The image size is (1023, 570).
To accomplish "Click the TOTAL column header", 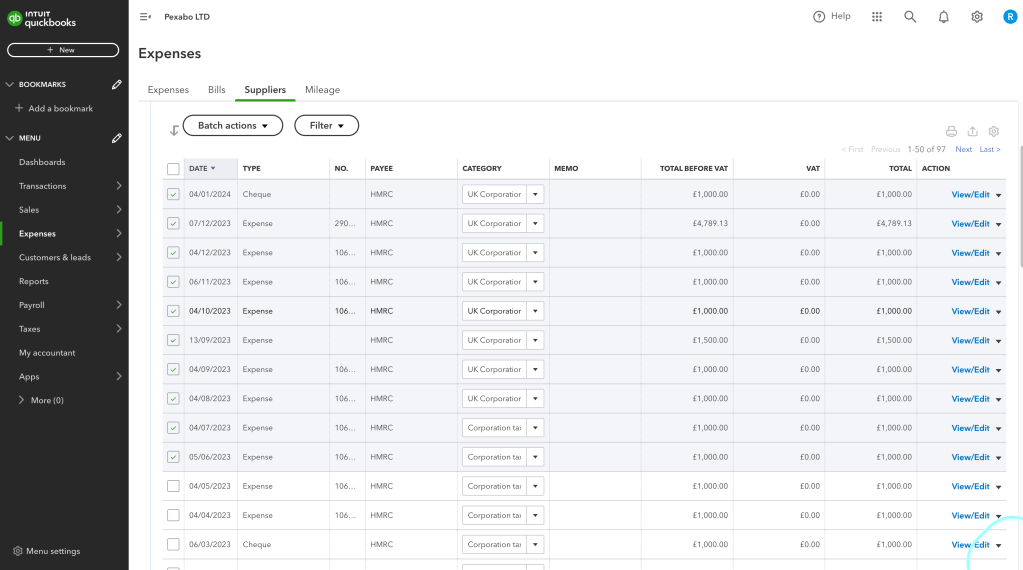I will (900, 168).
